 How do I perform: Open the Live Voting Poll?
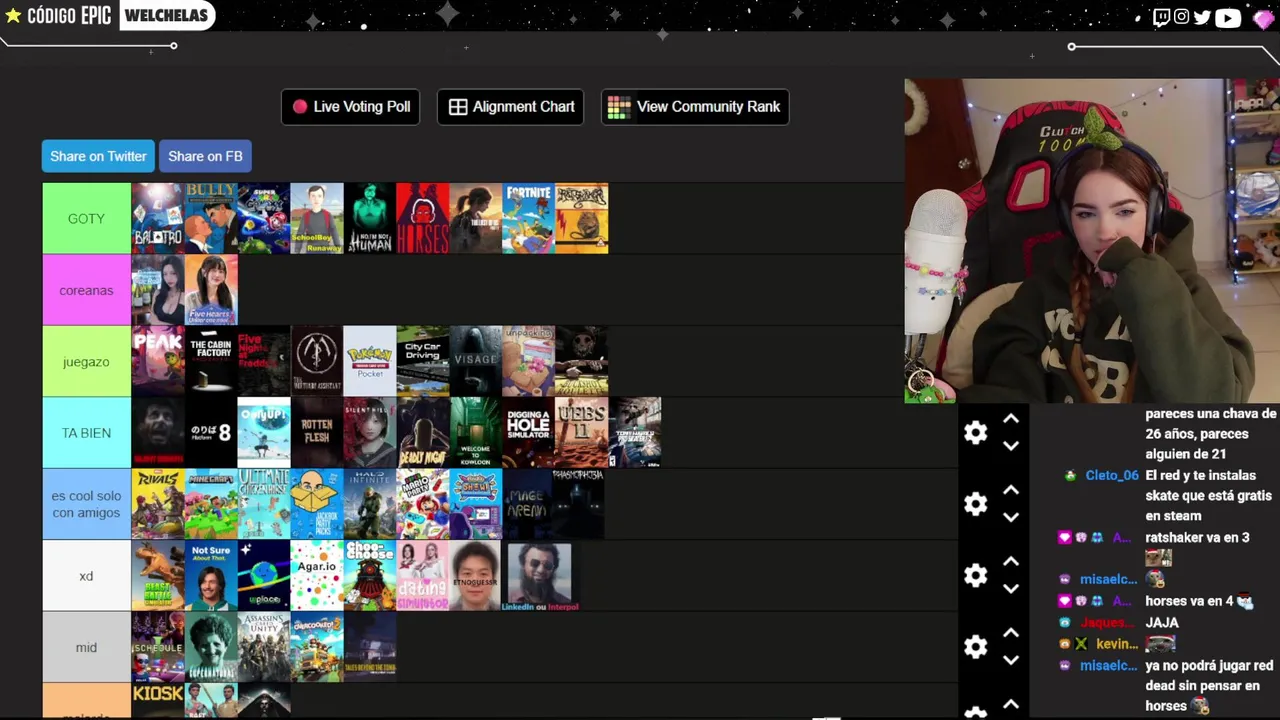pos(351,107)
